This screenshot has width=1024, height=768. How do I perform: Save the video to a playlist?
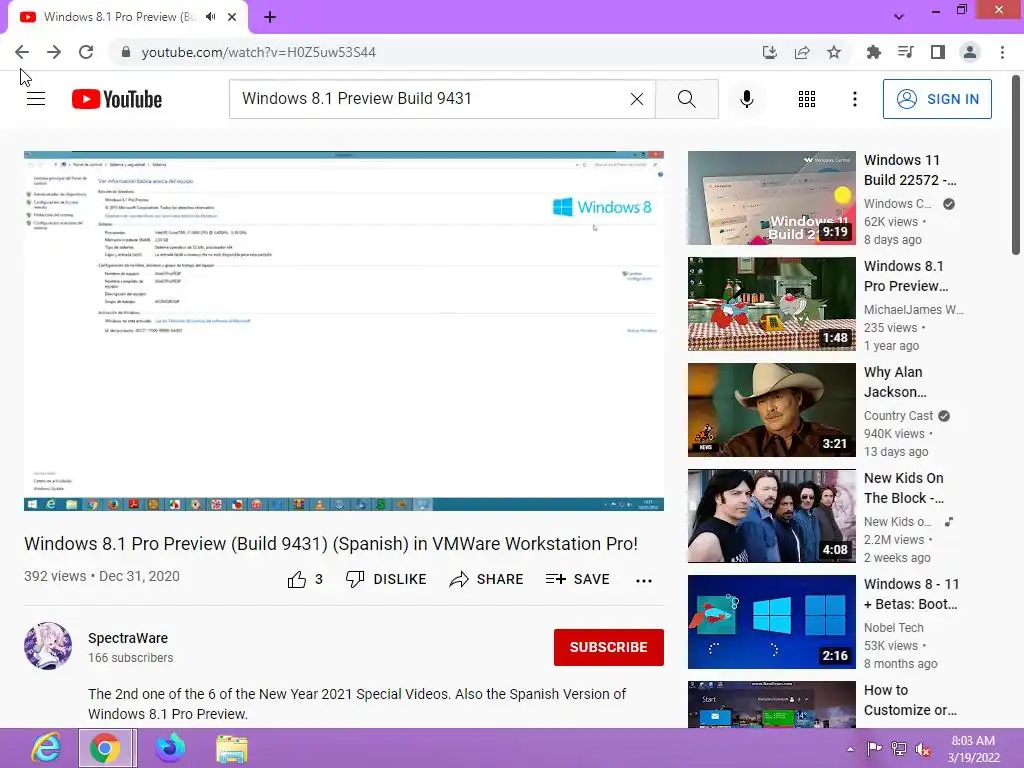tap(578, 579)
